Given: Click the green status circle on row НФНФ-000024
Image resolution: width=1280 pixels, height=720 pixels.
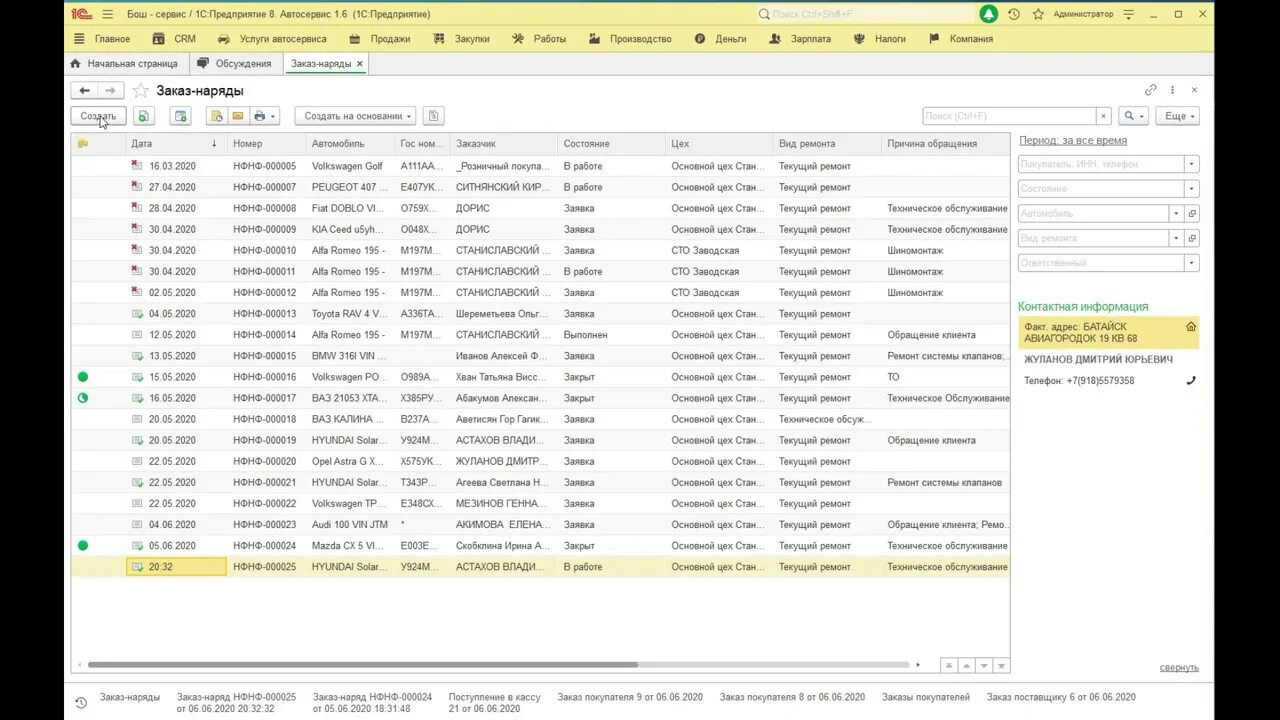Looking at the screenshot, I should [x=83, y=545].
